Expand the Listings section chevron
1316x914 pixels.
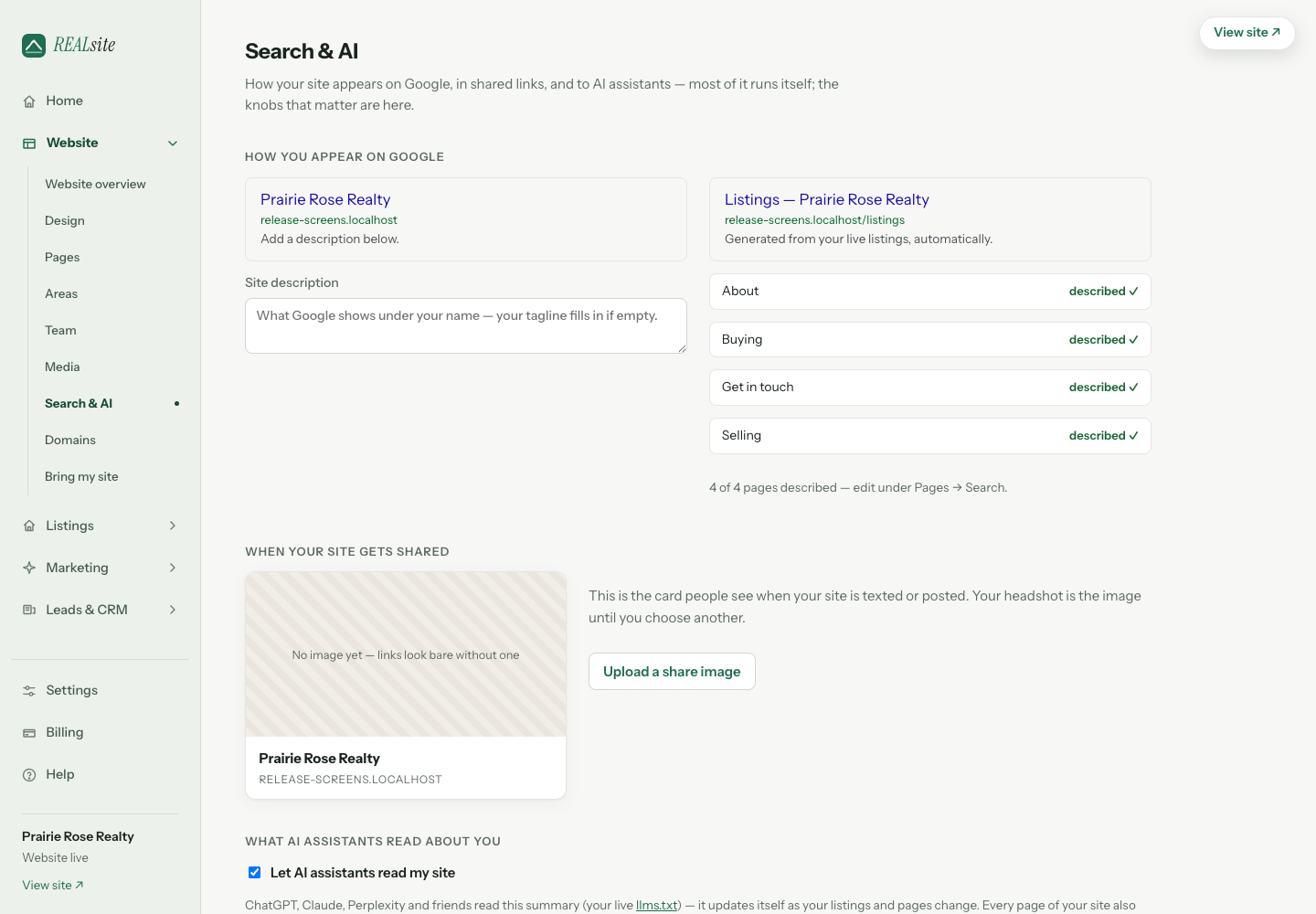173,526
